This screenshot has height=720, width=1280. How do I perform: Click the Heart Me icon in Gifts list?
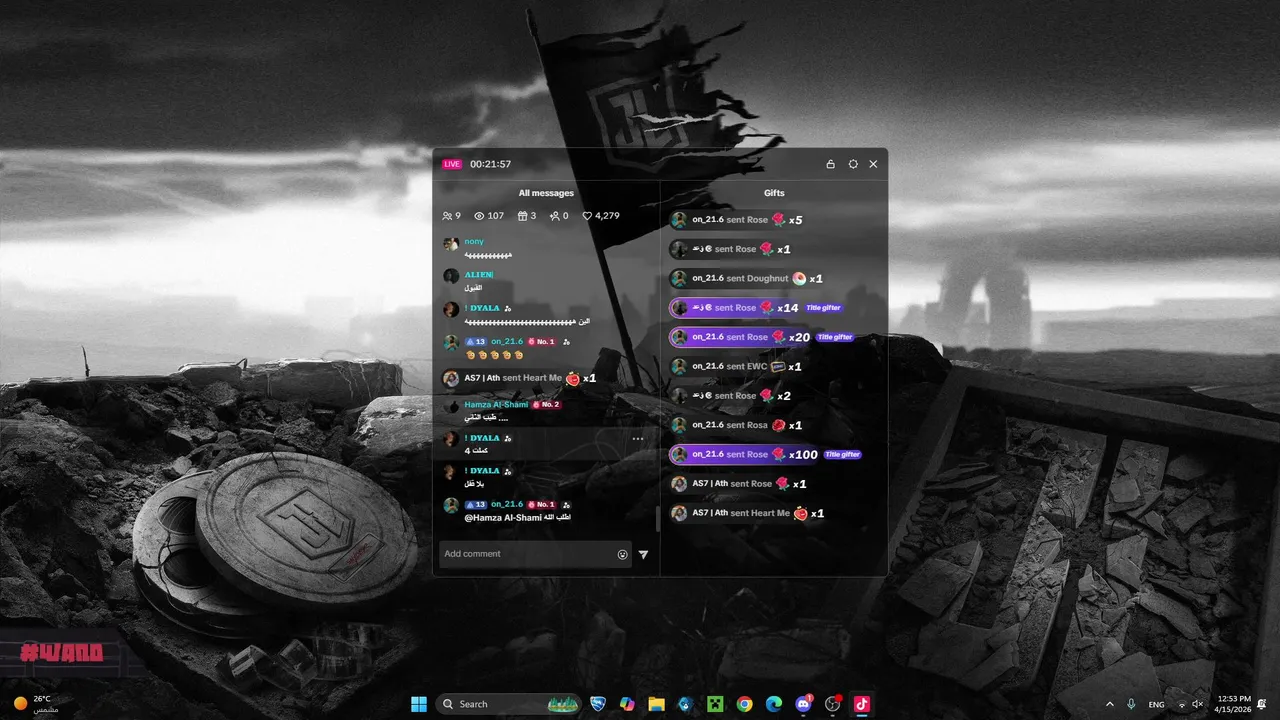click(801, 514)
